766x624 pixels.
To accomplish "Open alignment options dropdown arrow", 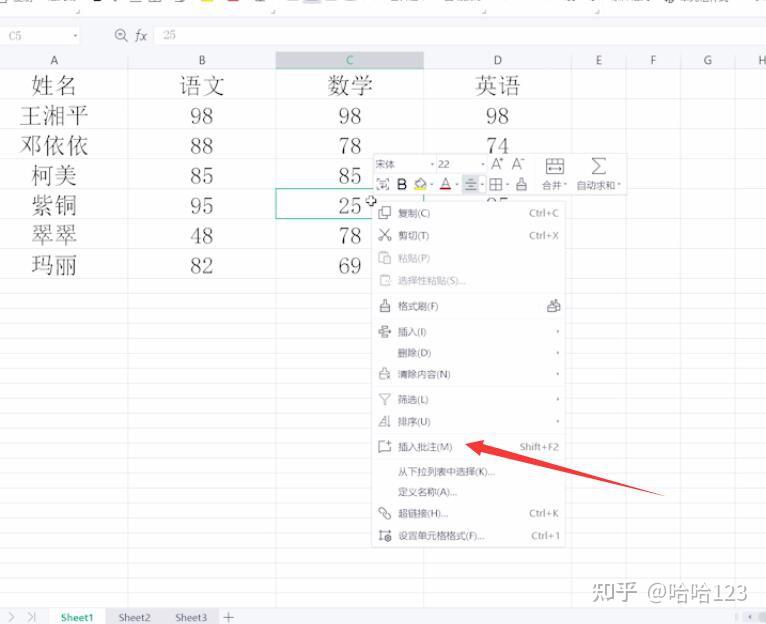I will 482,185.
